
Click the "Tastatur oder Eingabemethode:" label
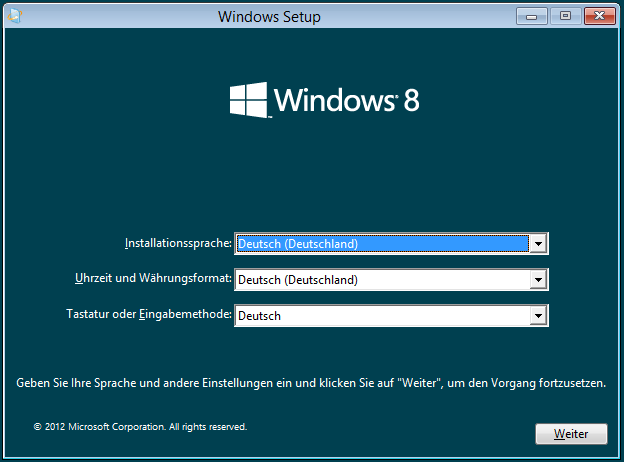(146, 315)
